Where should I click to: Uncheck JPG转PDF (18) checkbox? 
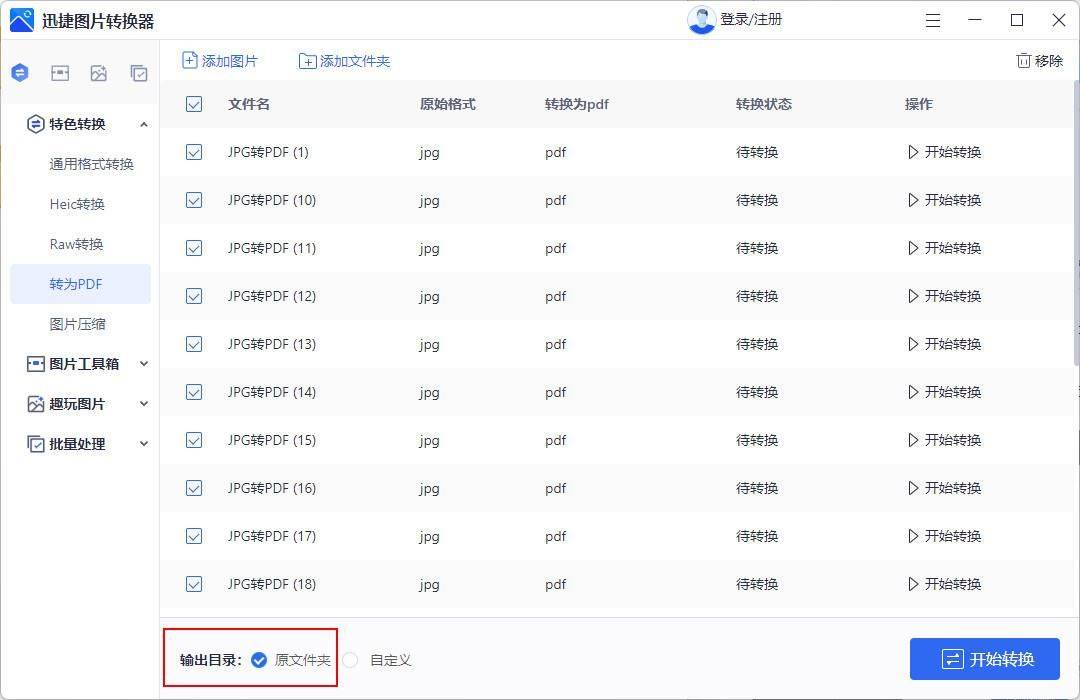point(194,584)
